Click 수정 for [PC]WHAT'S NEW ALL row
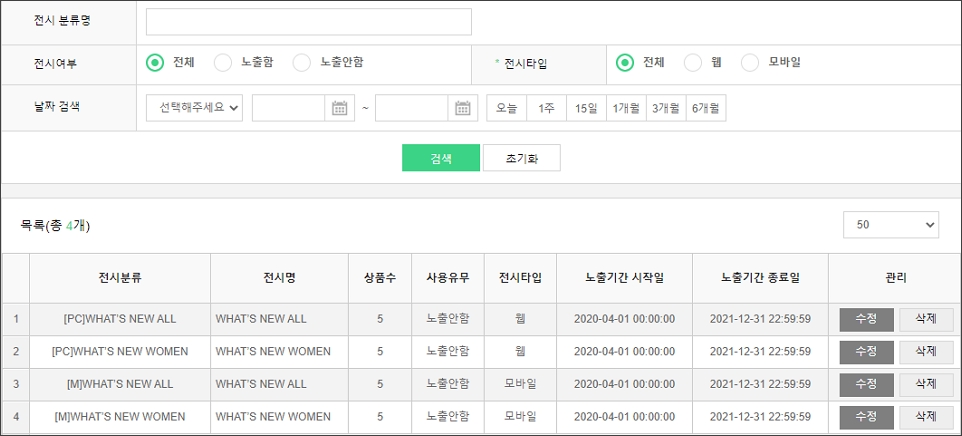The height and width of the screenshot is (436, 962). point(866,319)
